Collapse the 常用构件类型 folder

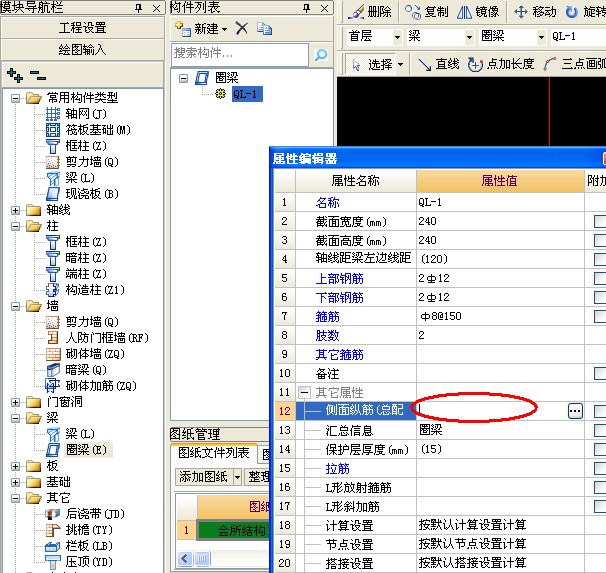[x=15, y=98]
